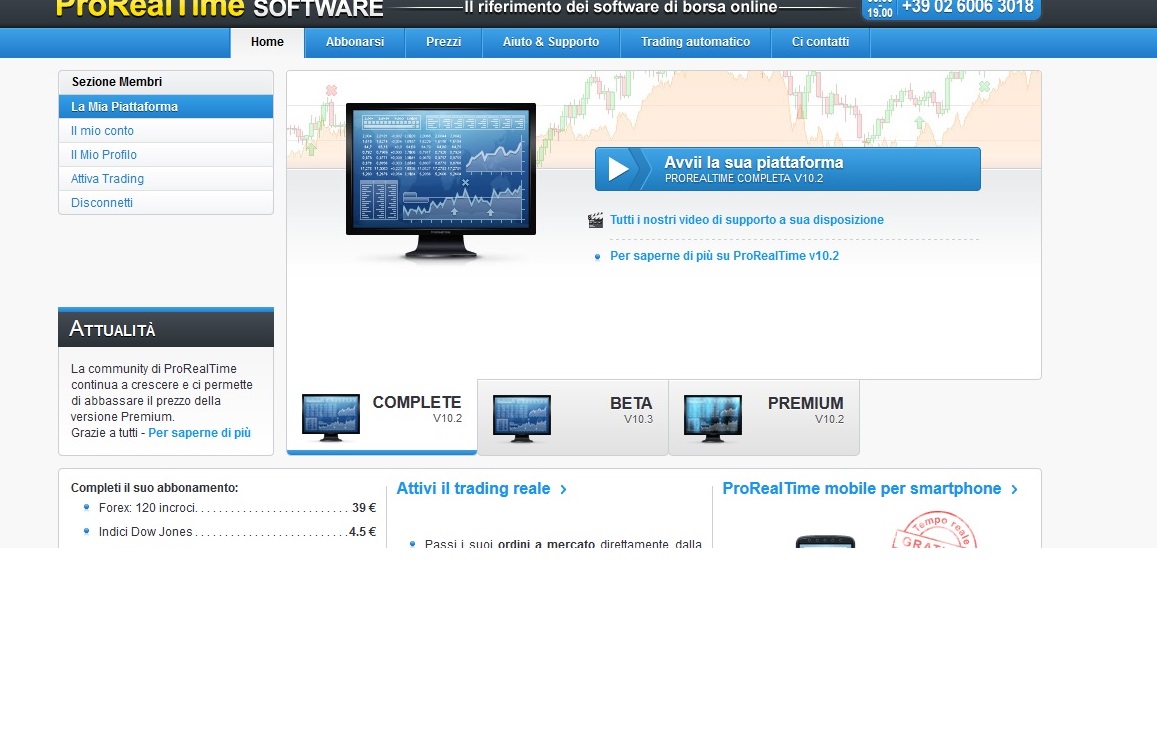Open Ci contatti in the navigation bar
Screen dimensions: 1157x748
click(x=821, y=42)
